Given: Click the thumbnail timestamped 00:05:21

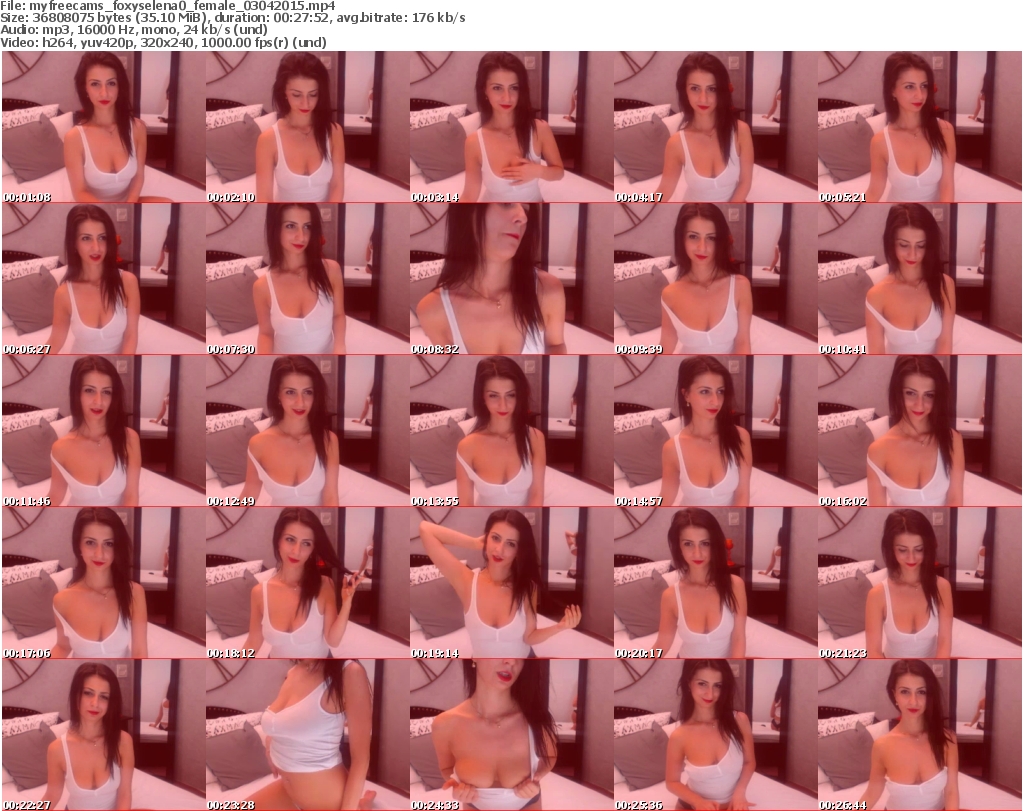Looking at the screenshot, I should [920, 127].
